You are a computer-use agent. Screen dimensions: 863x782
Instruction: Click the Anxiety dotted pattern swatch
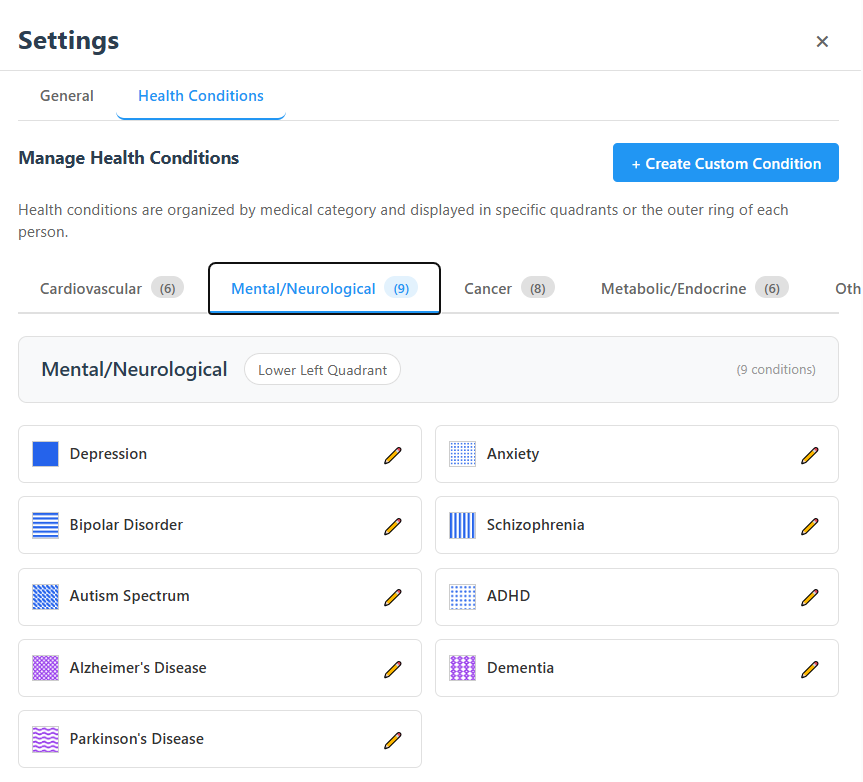click(461, 453)
